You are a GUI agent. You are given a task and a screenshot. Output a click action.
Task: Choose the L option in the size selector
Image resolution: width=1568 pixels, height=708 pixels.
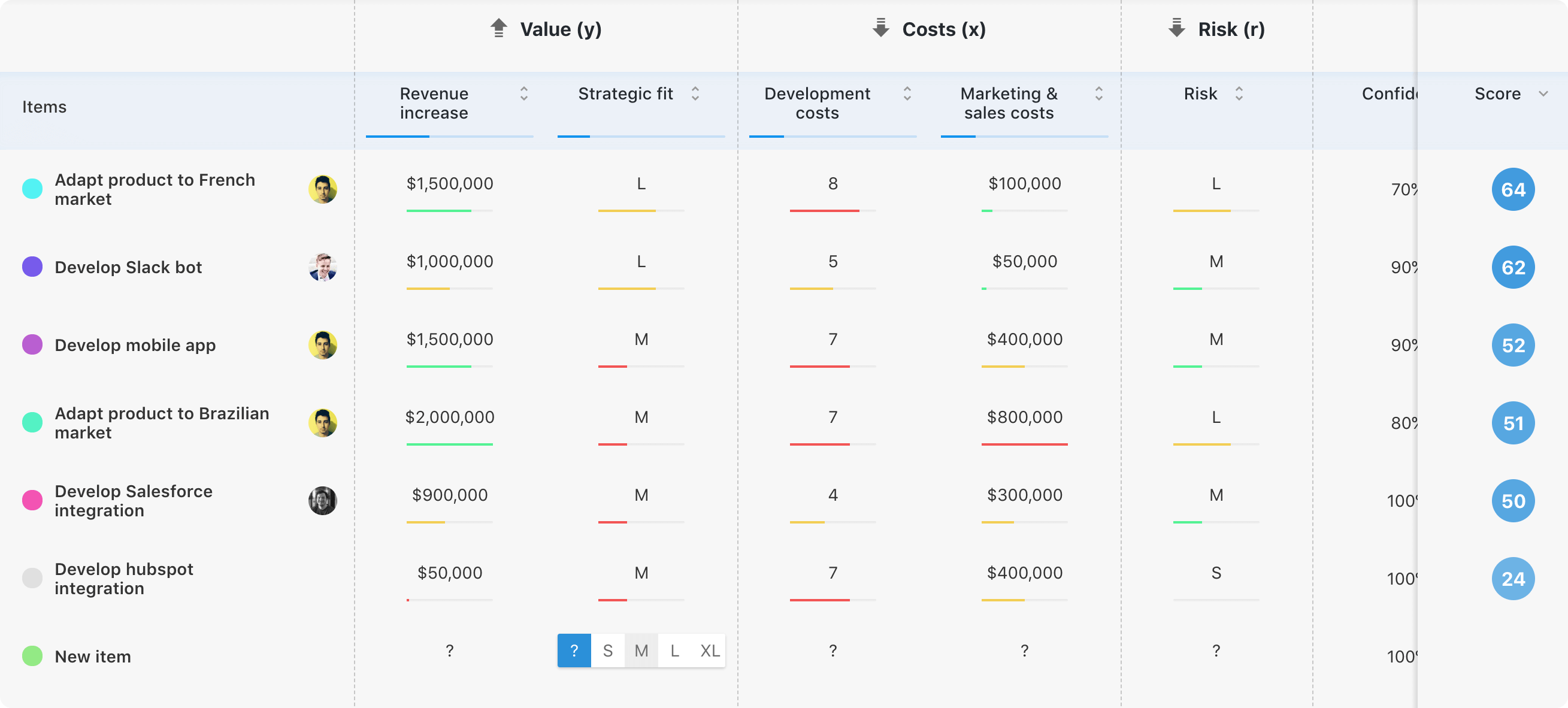(674, 650)
